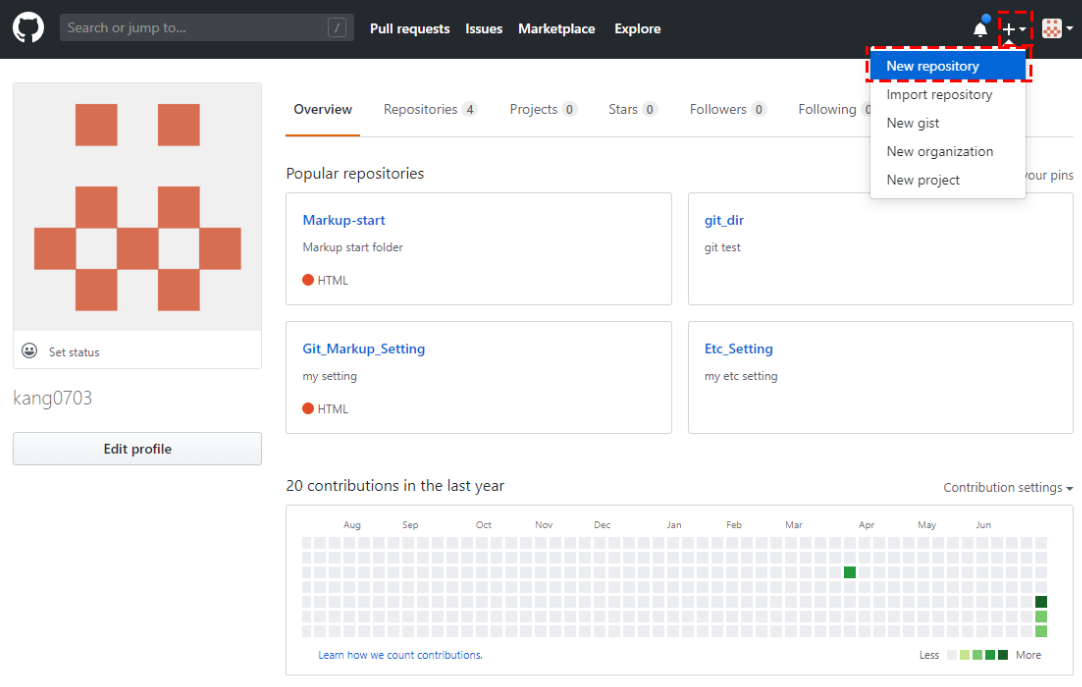Open the git_dir repository
The image size is (1082, 687).
tap(724, 220)
